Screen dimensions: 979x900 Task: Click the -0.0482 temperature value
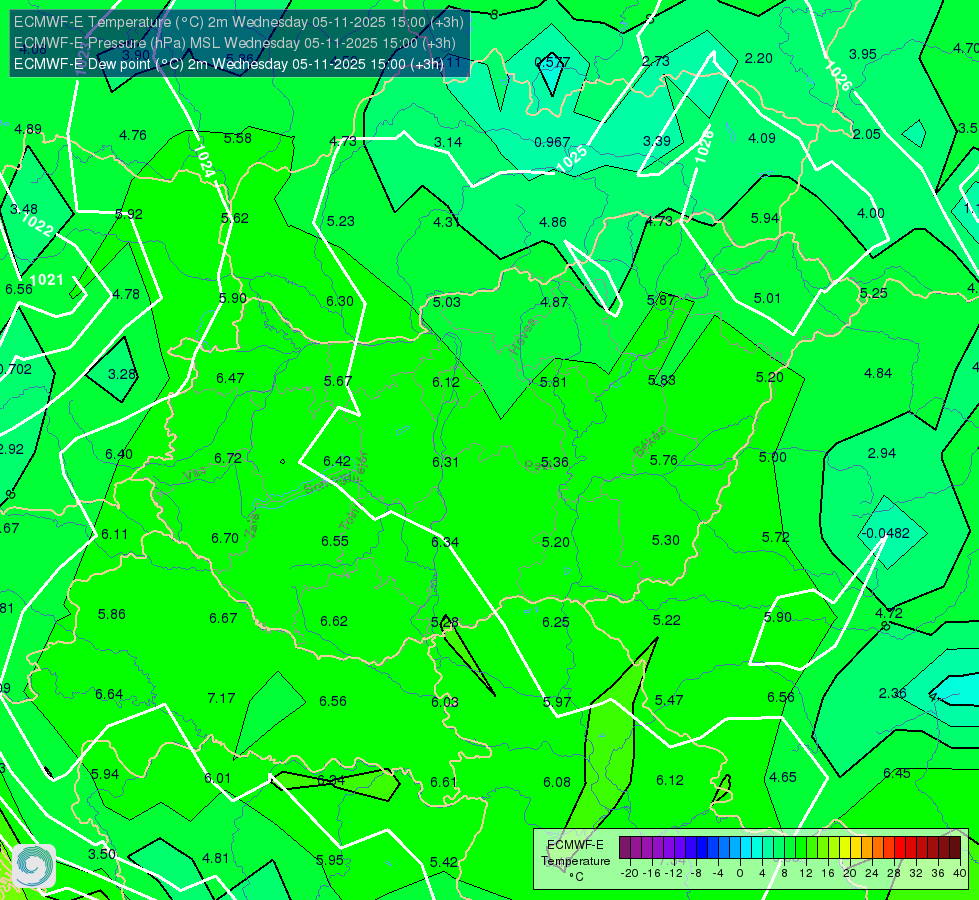(885, 533)
